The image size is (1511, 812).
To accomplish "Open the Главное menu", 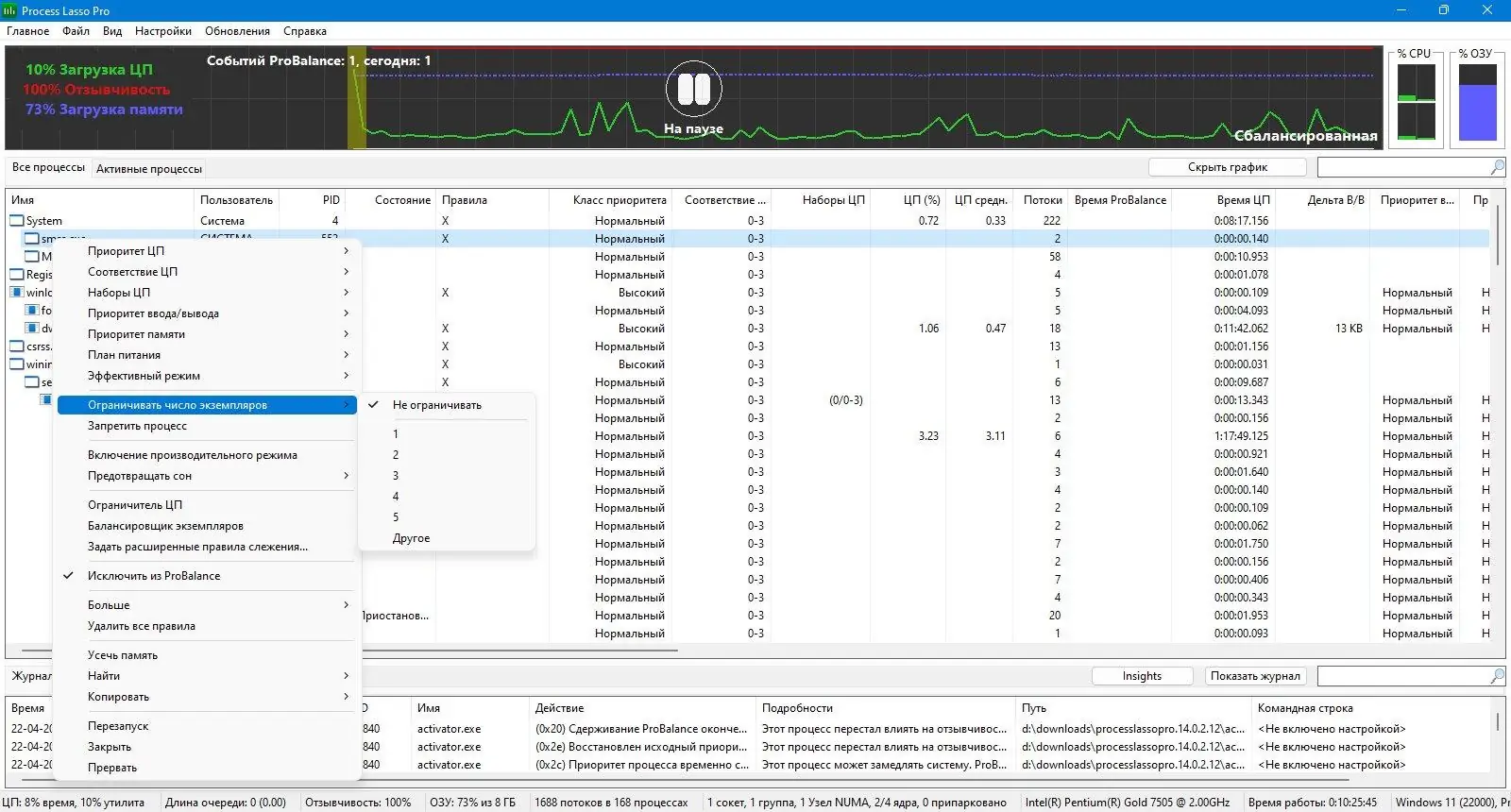I will (x=28, y=31).
